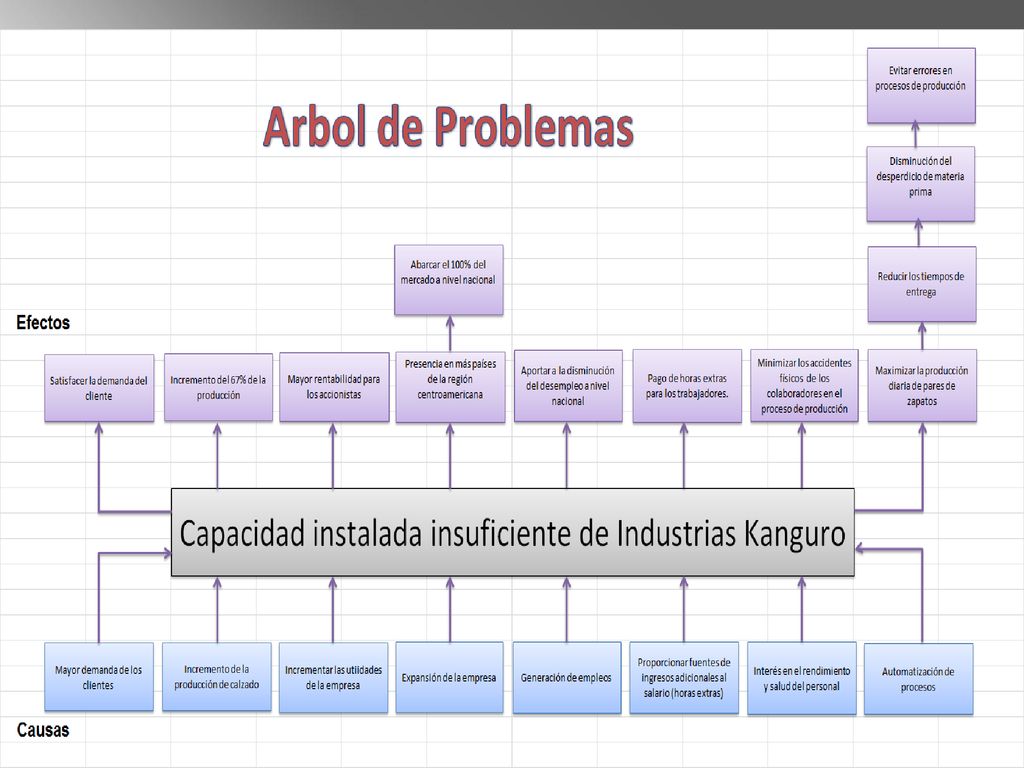
Task: Select the 'Evitar errores en procesos de producción' box
Action: tap(921, 85)
